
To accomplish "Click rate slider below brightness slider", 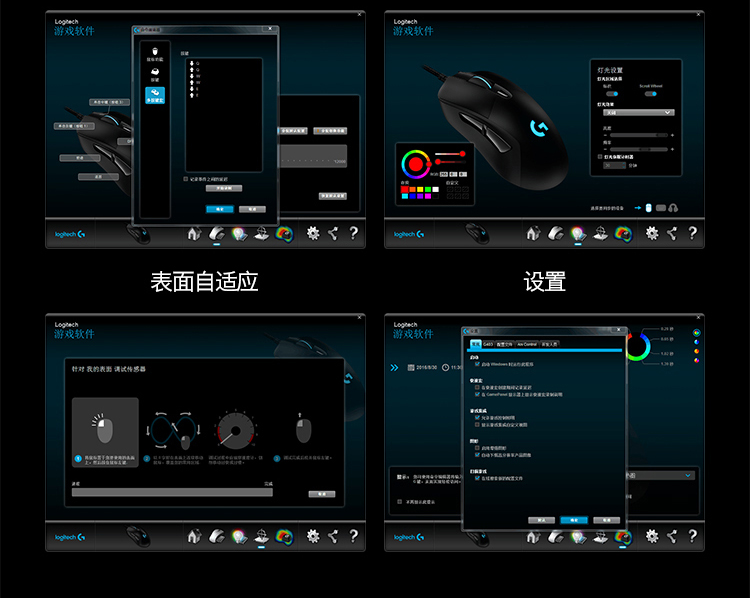I will point(639,149).
